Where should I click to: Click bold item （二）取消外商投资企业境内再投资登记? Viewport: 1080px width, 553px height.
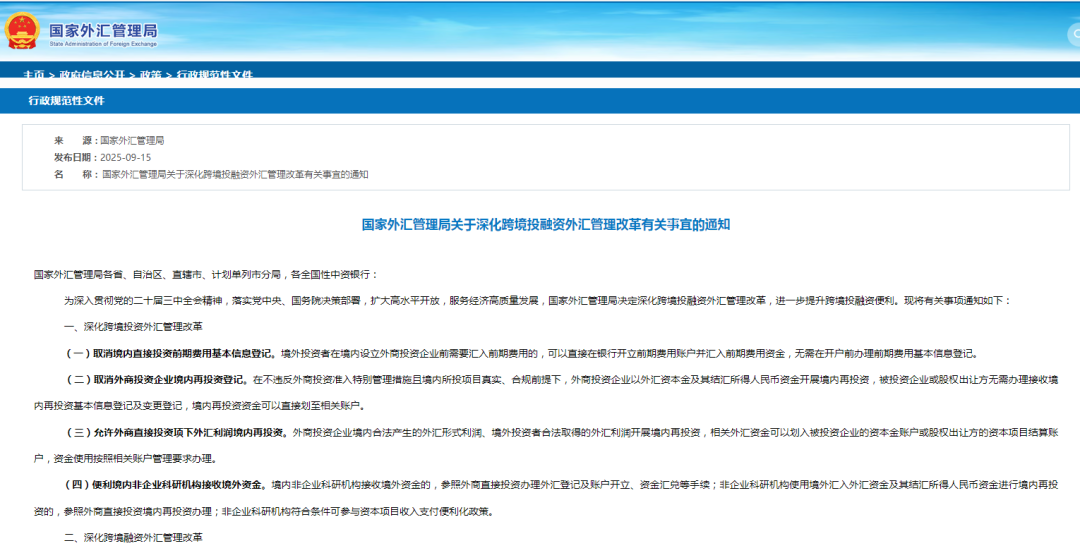pyautogui.click(x=157, y=379)
